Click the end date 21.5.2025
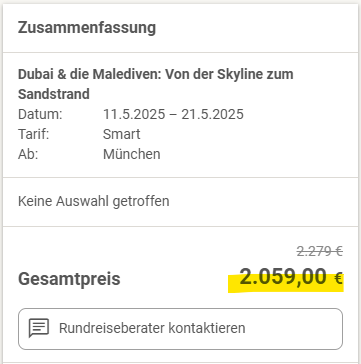The image size is (361, 364). 213,114
